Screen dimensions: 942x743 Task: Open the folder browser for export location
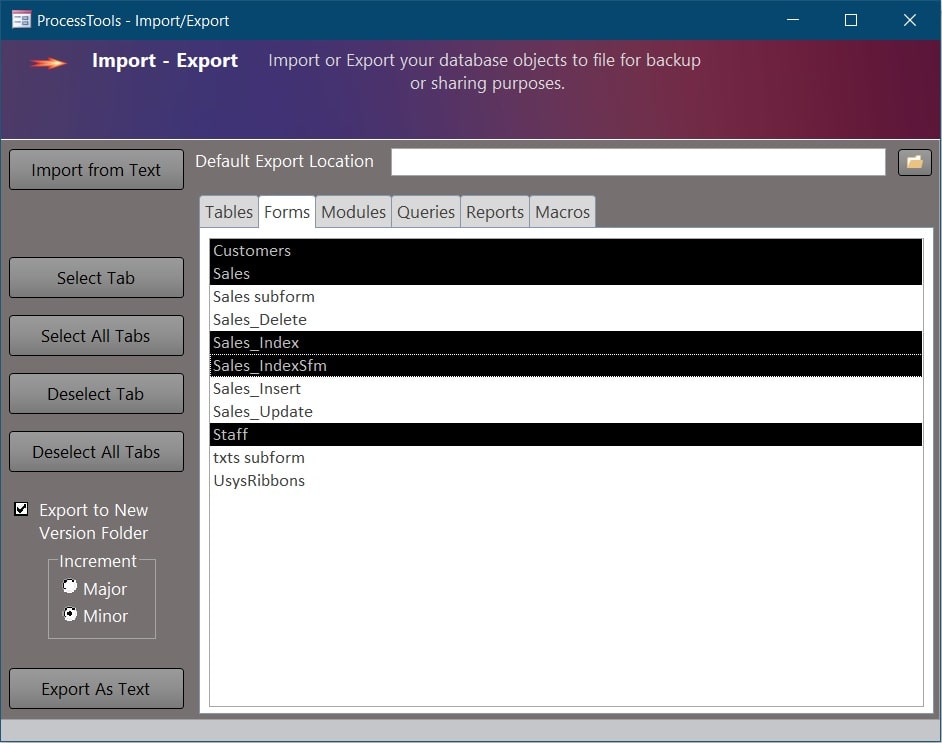[x=914, y=161]
